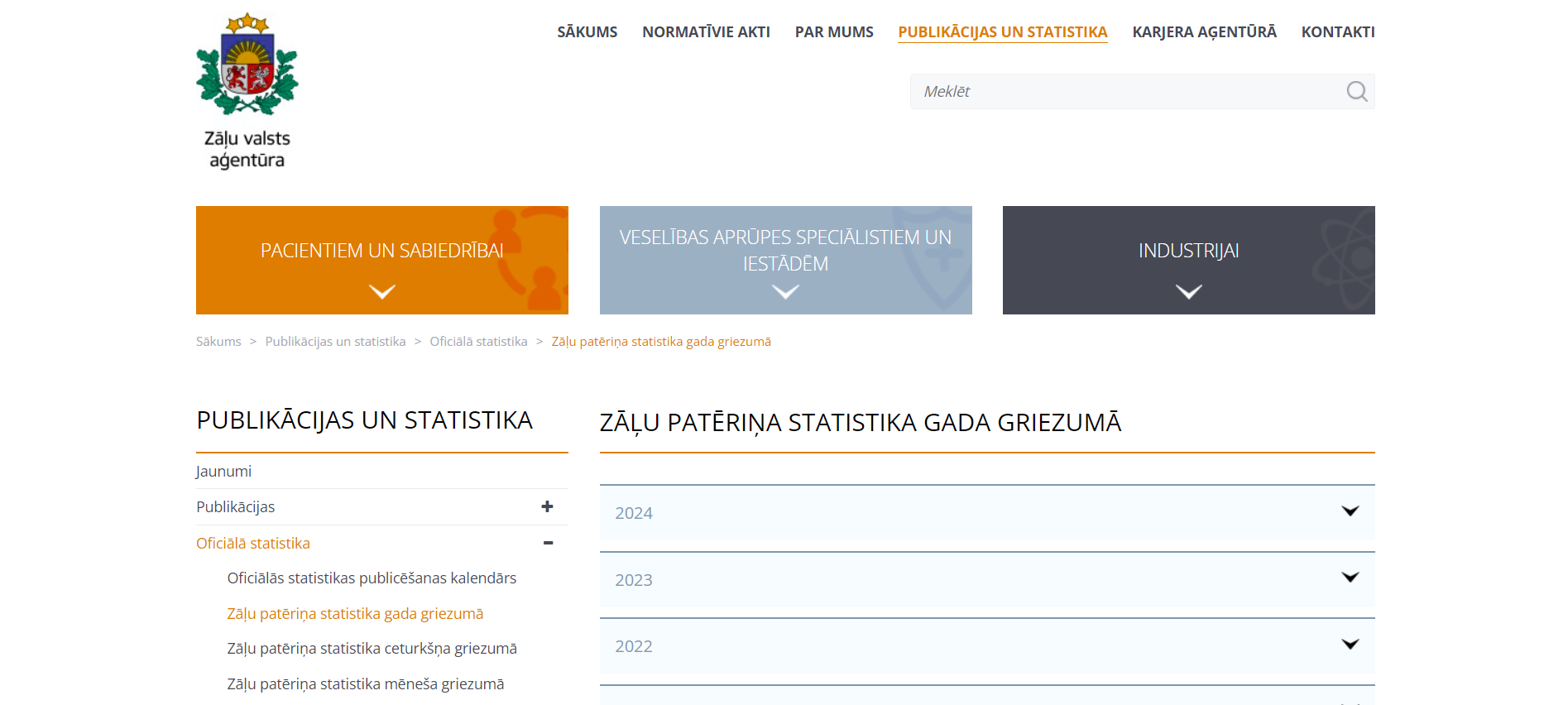Type in the Meklēt search field
1568x705 pixels.
1125,92
